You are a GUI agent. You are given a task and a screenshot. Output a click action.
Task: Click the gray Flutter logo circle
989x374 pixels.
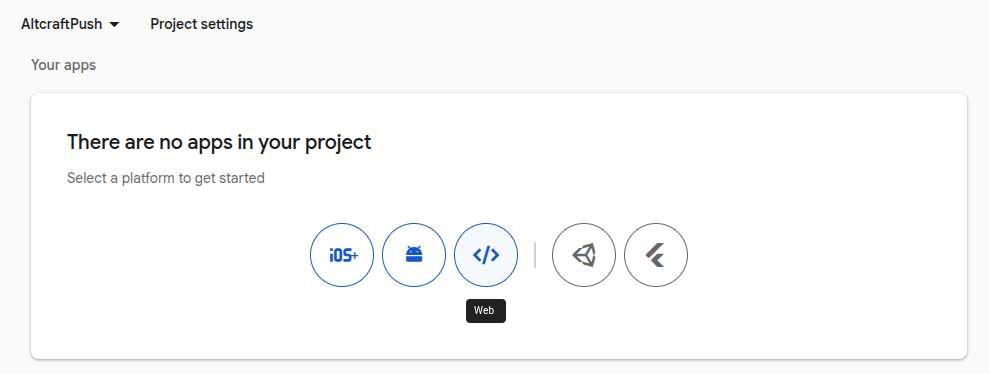656,255
